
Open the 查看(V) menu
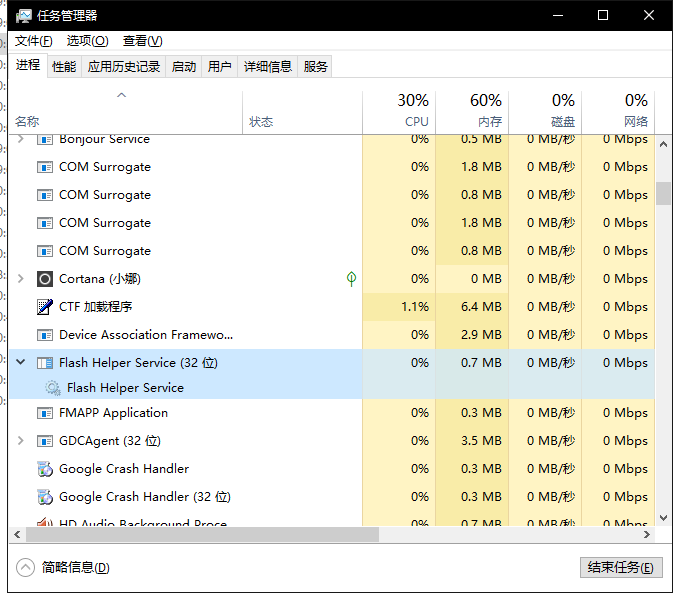point(143,41)
